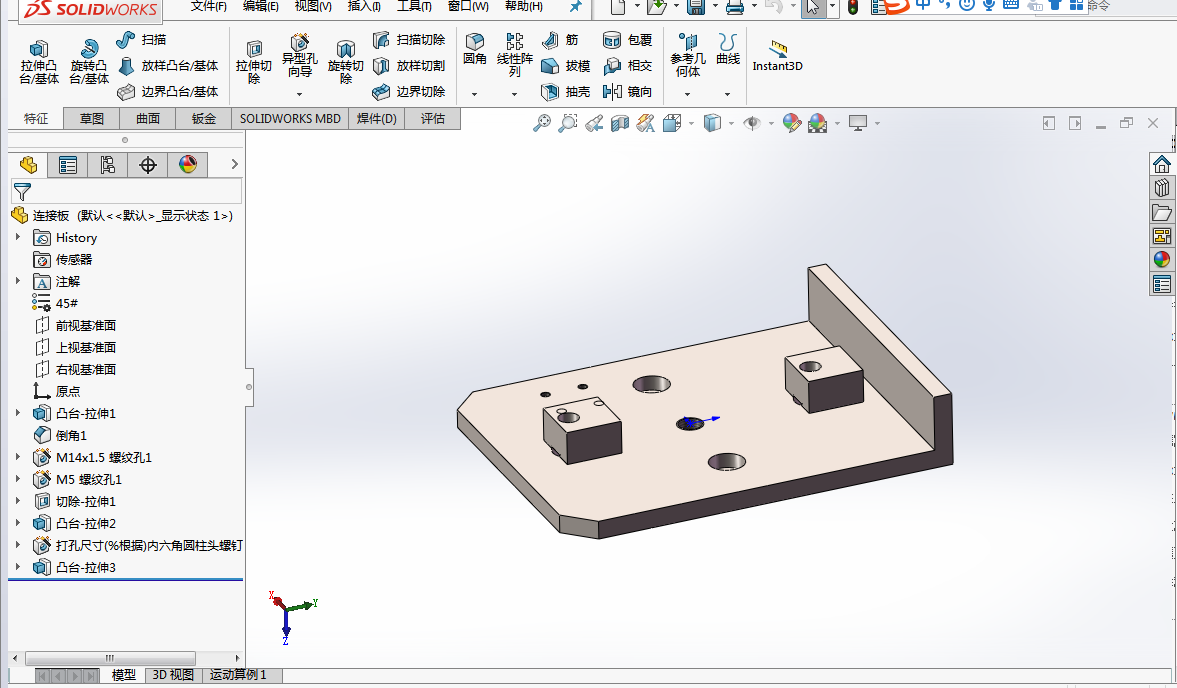
Task: Open the PropertyManager tab icon
Action: [68, 165]
